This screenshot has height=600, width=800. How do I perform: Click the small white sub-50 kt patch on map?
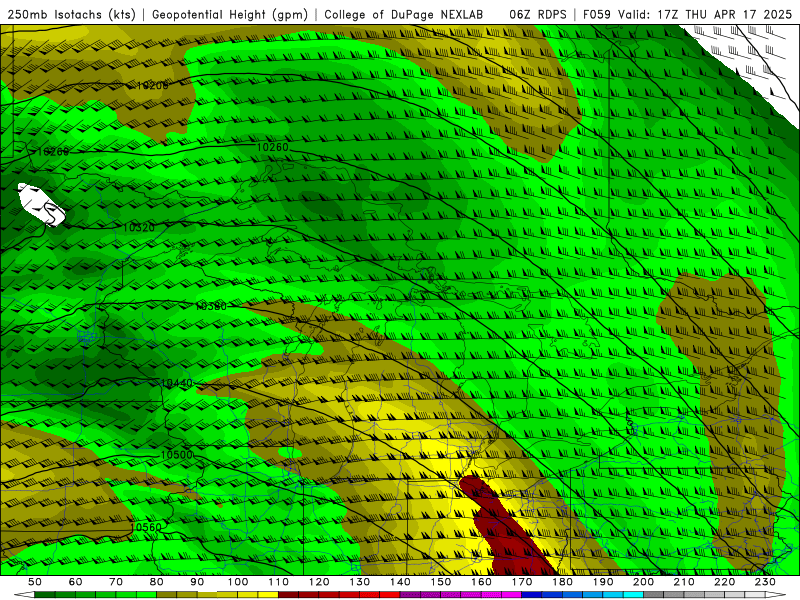[41, 205]
